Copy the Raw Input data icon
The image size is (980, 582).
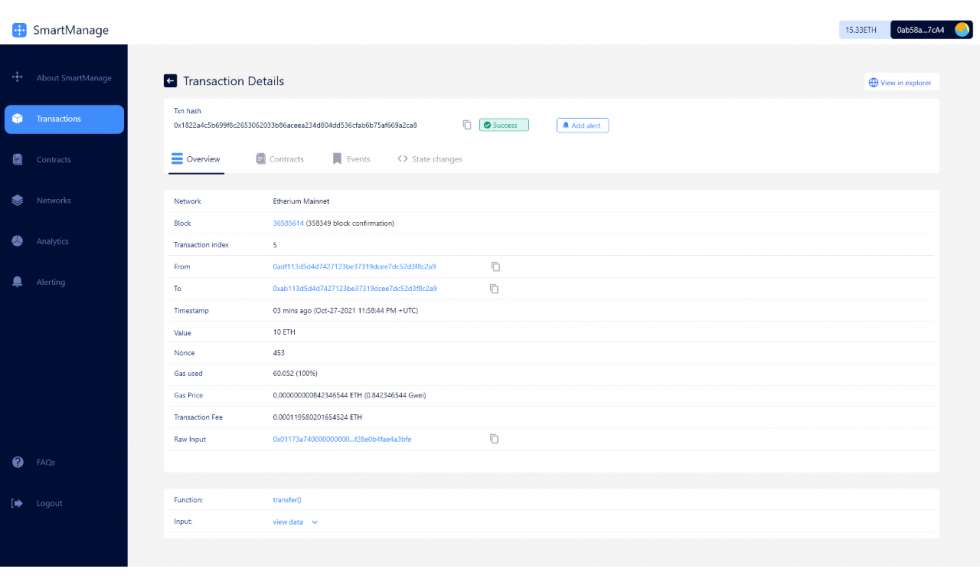coord(493,438)
